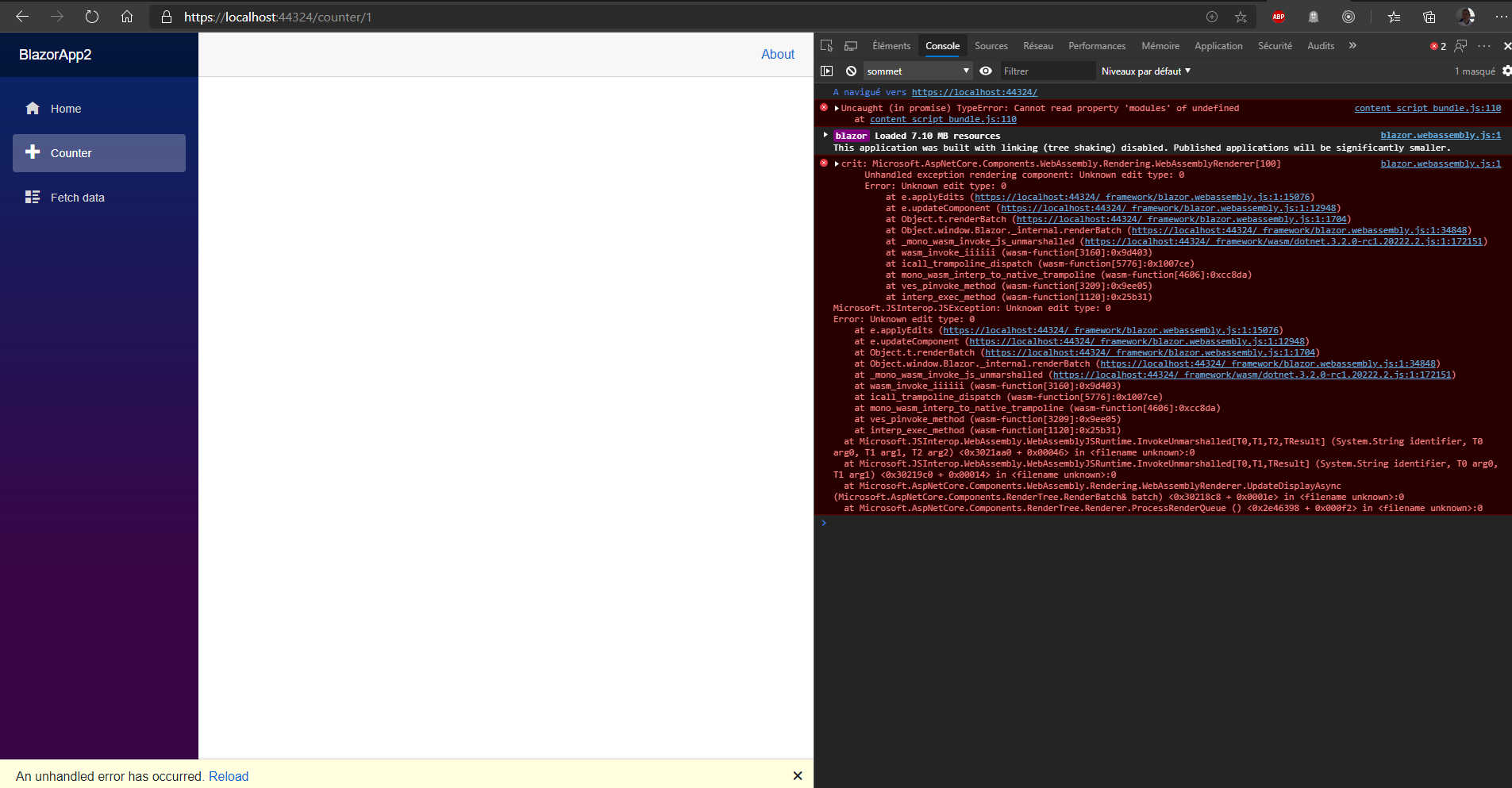
Task: Switch to the Éléments tab
Action: (x=891, y=46)
